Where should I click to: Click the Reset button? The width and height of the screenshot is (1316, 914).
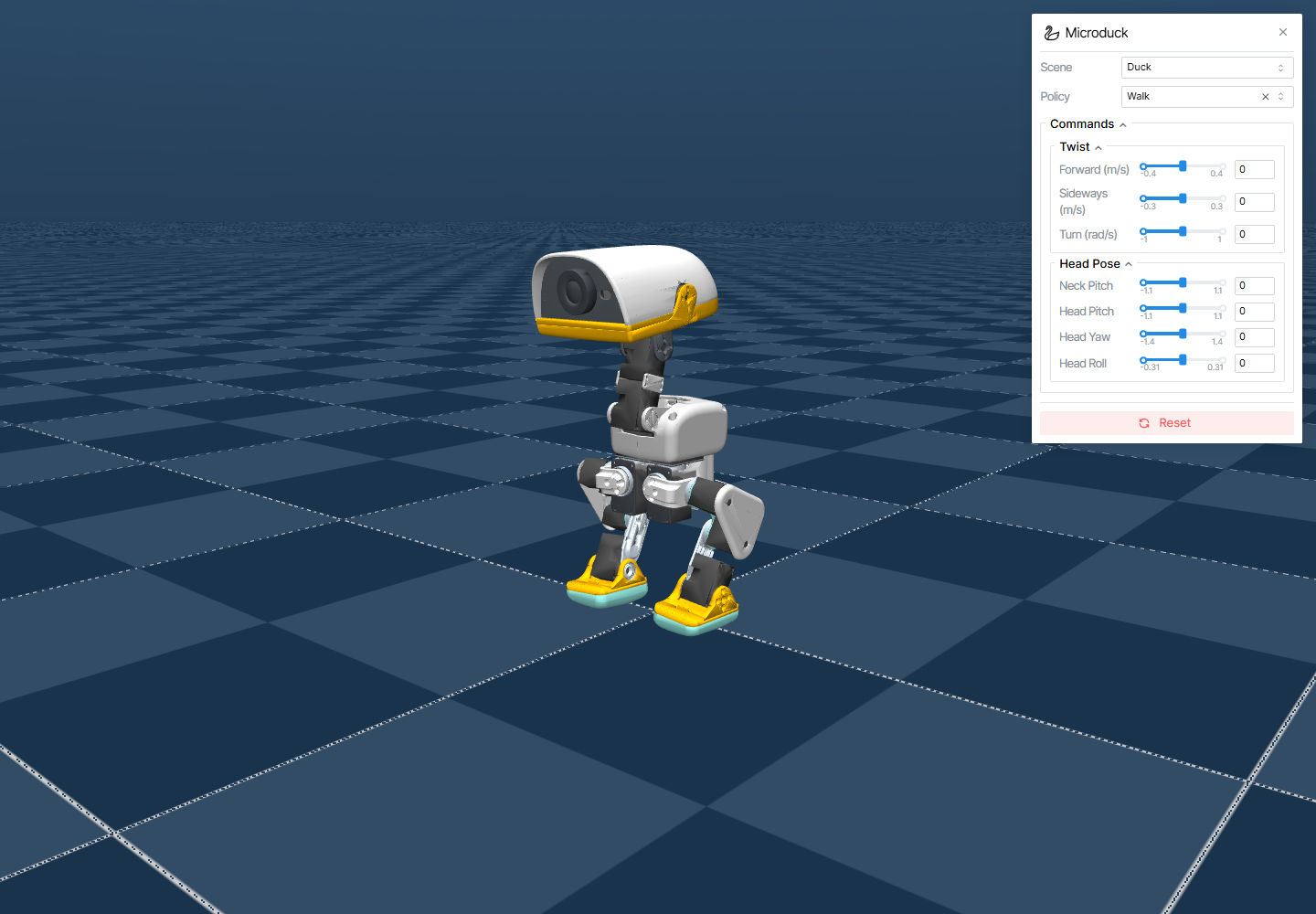(x=1166, y=423)
